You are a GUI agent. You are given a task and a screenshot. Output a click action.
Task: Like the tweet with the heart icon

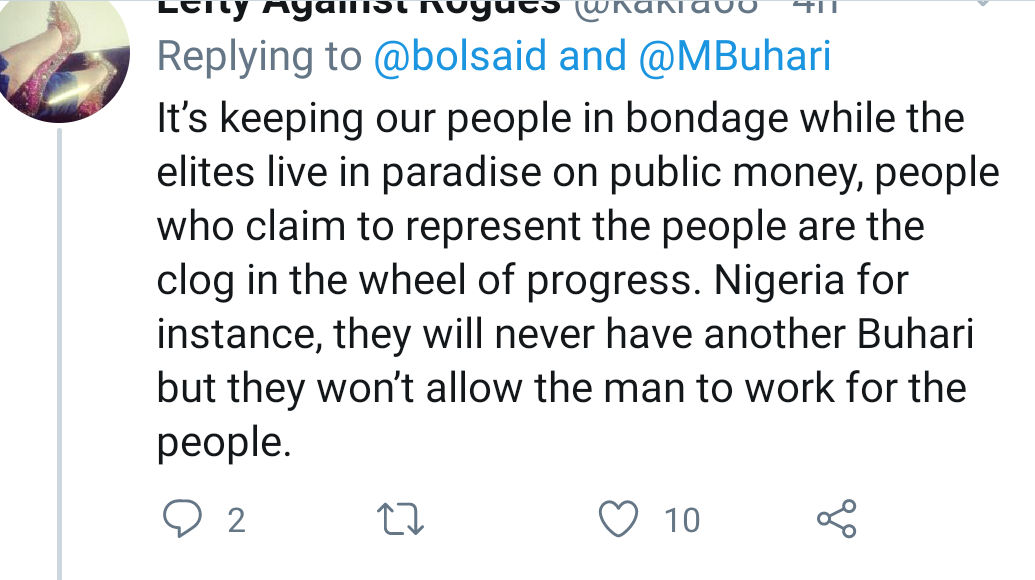[617, 520]
